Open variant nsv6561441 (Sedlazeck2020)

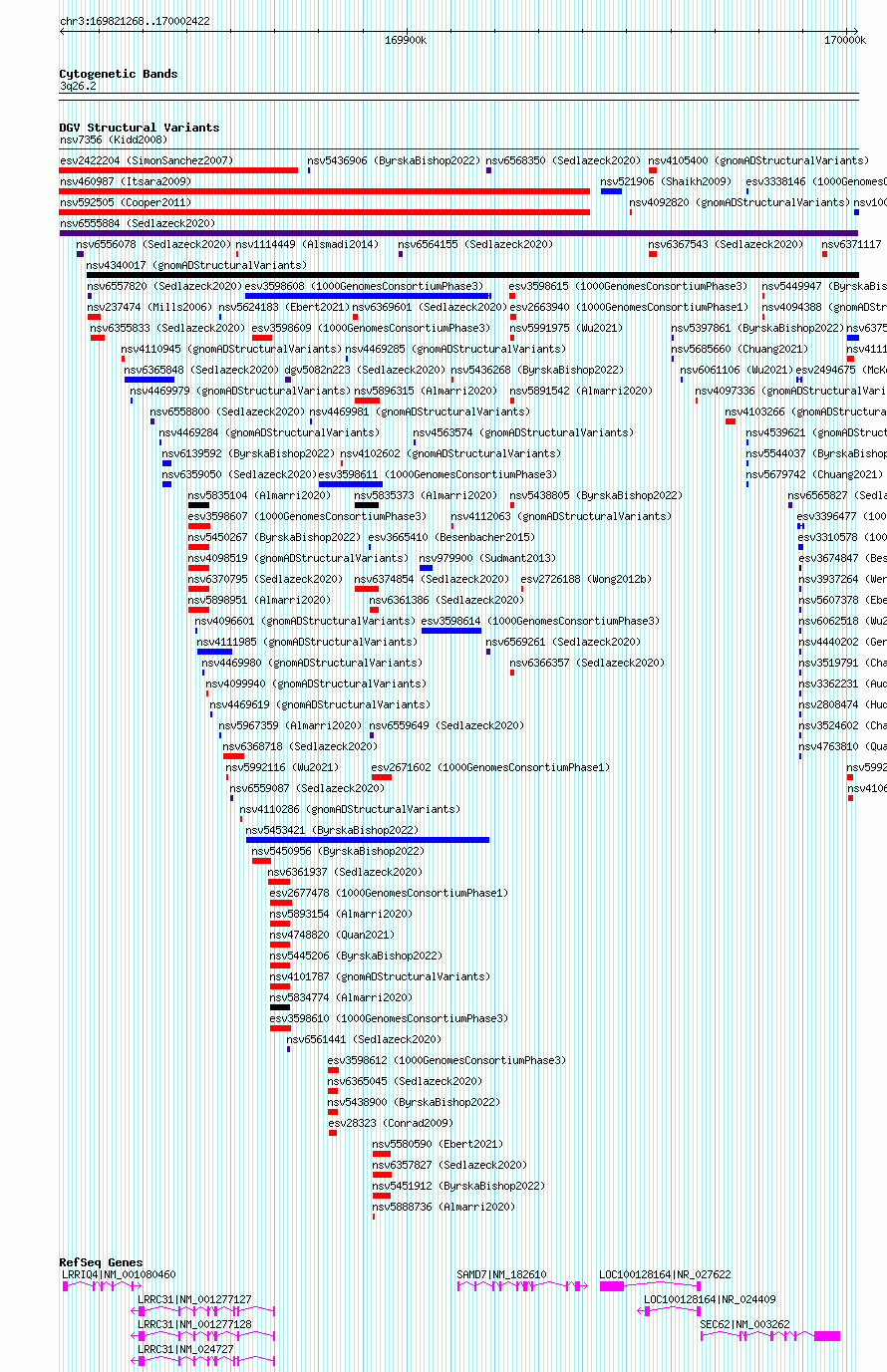(x=364, y=1039)
